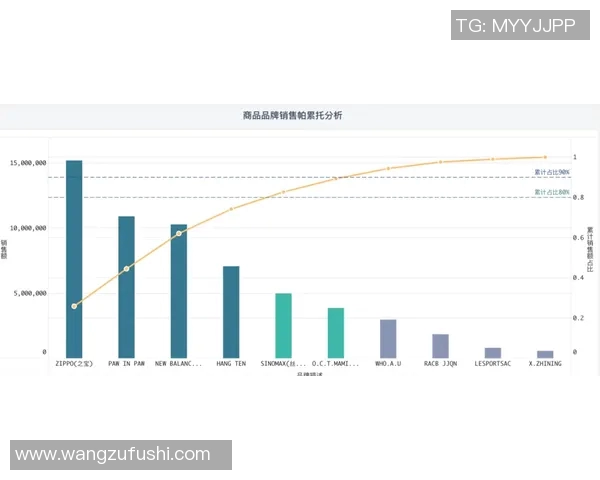Image resolution: width=600 pixels, height=480 pixels.
Task: Click the X.ZHINING axis label
Action: [545, 364]
